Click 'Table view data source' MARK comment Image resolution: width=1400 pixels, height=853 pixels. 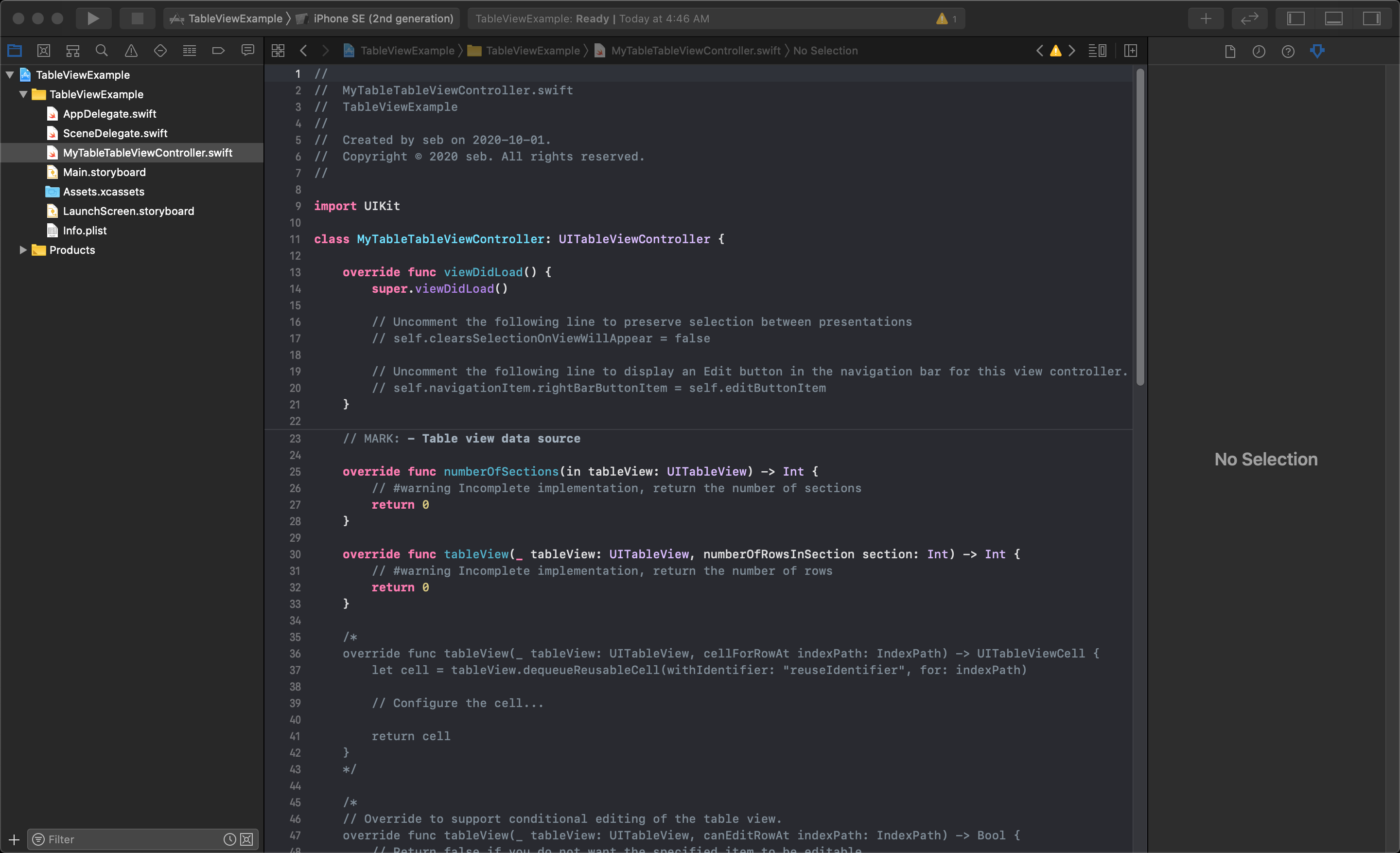point(501,438)
